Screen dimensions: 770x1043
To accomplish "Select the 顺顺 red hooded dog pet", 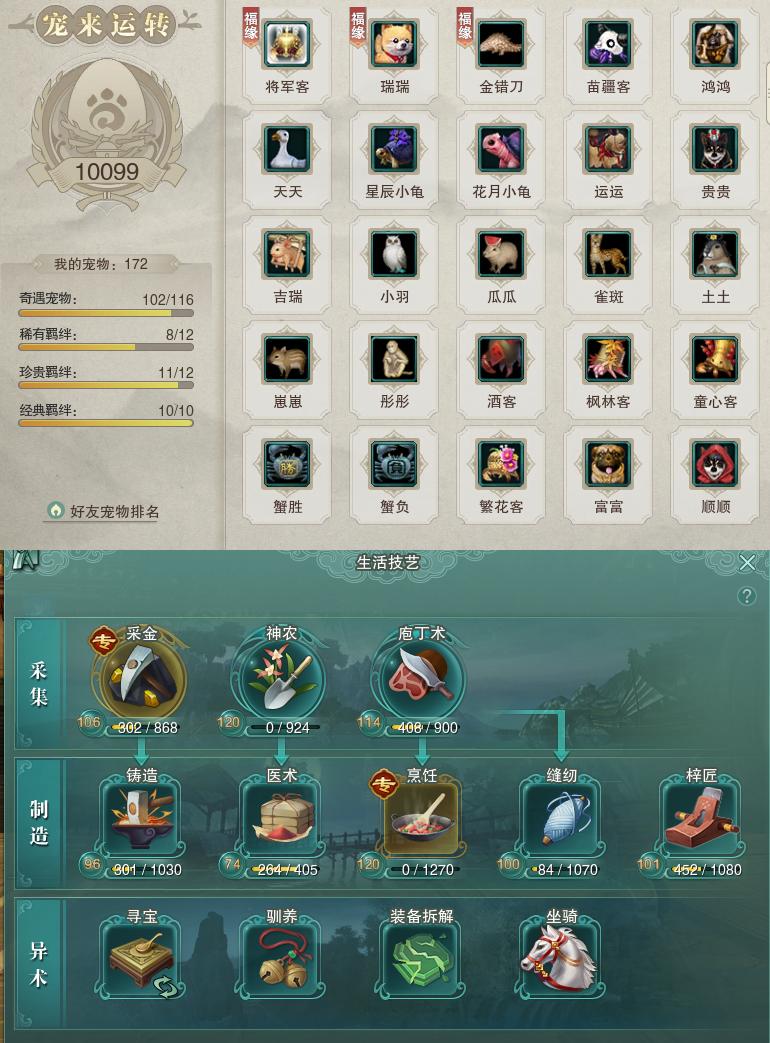I will tap(715, 464).
